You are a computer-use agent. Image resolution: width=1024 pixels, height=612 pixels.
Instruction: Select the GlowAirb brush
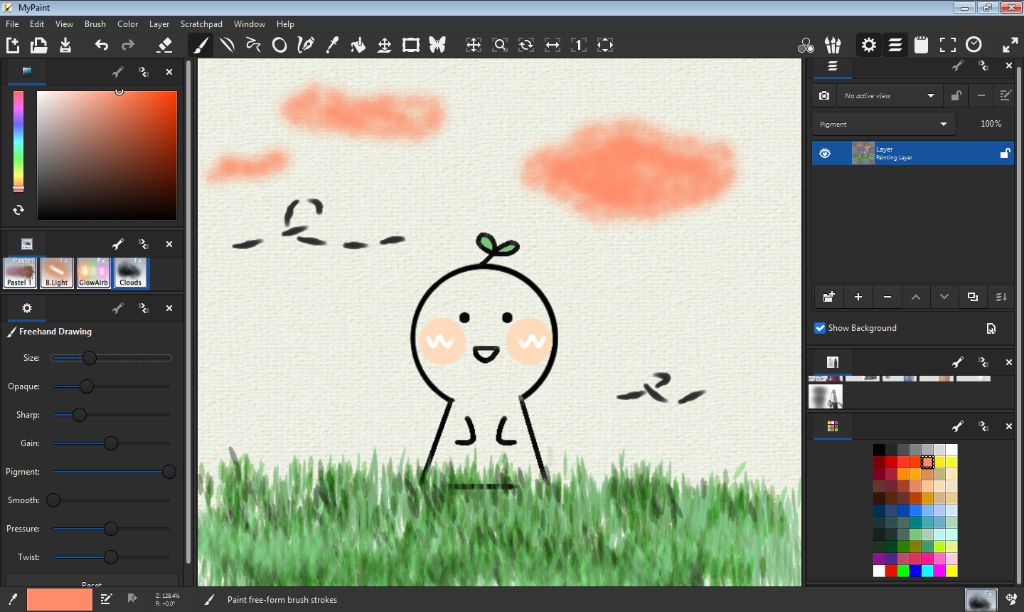coord(93,273)
